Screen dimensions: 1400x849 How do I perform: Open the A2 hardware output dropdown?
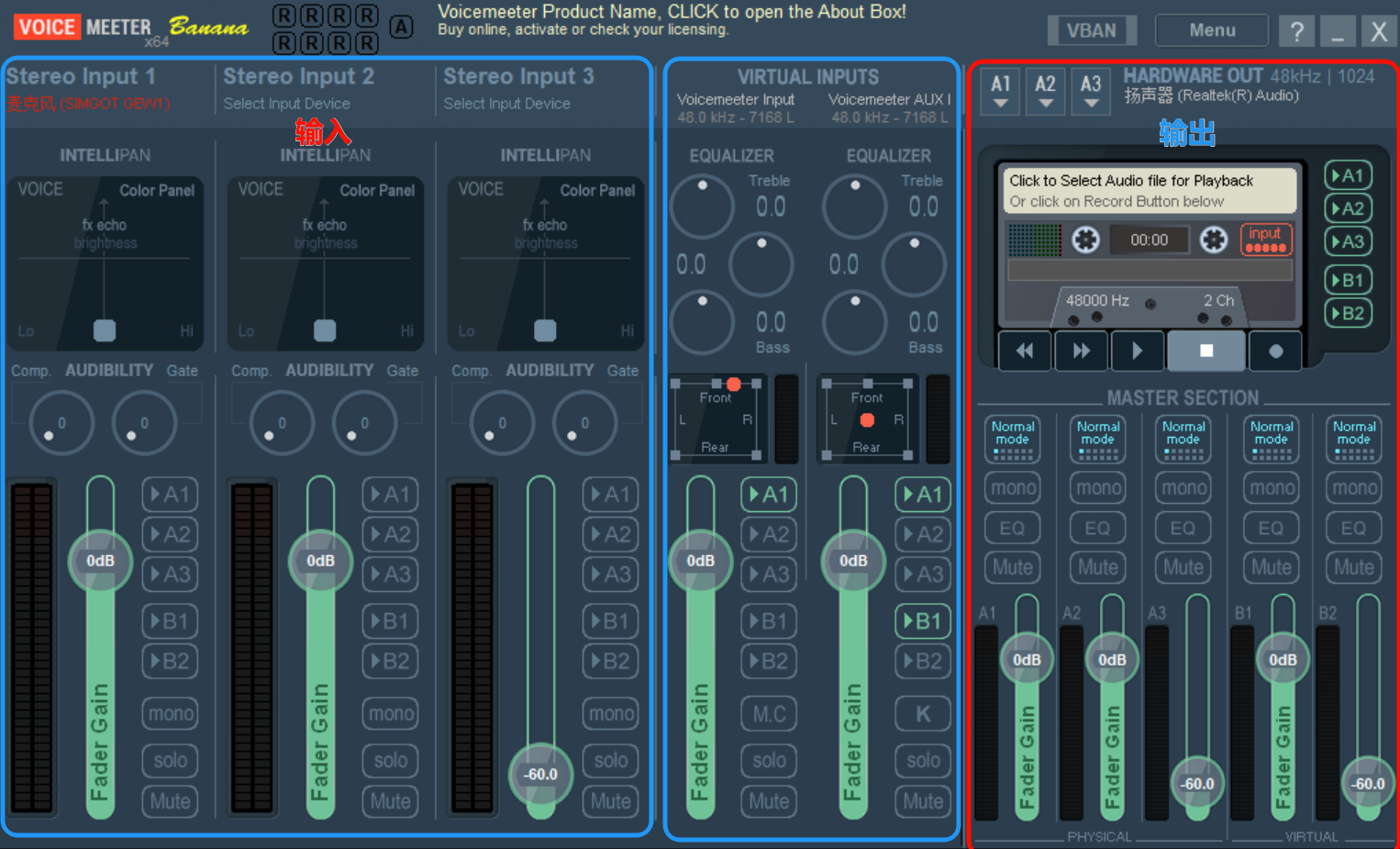1045,92
